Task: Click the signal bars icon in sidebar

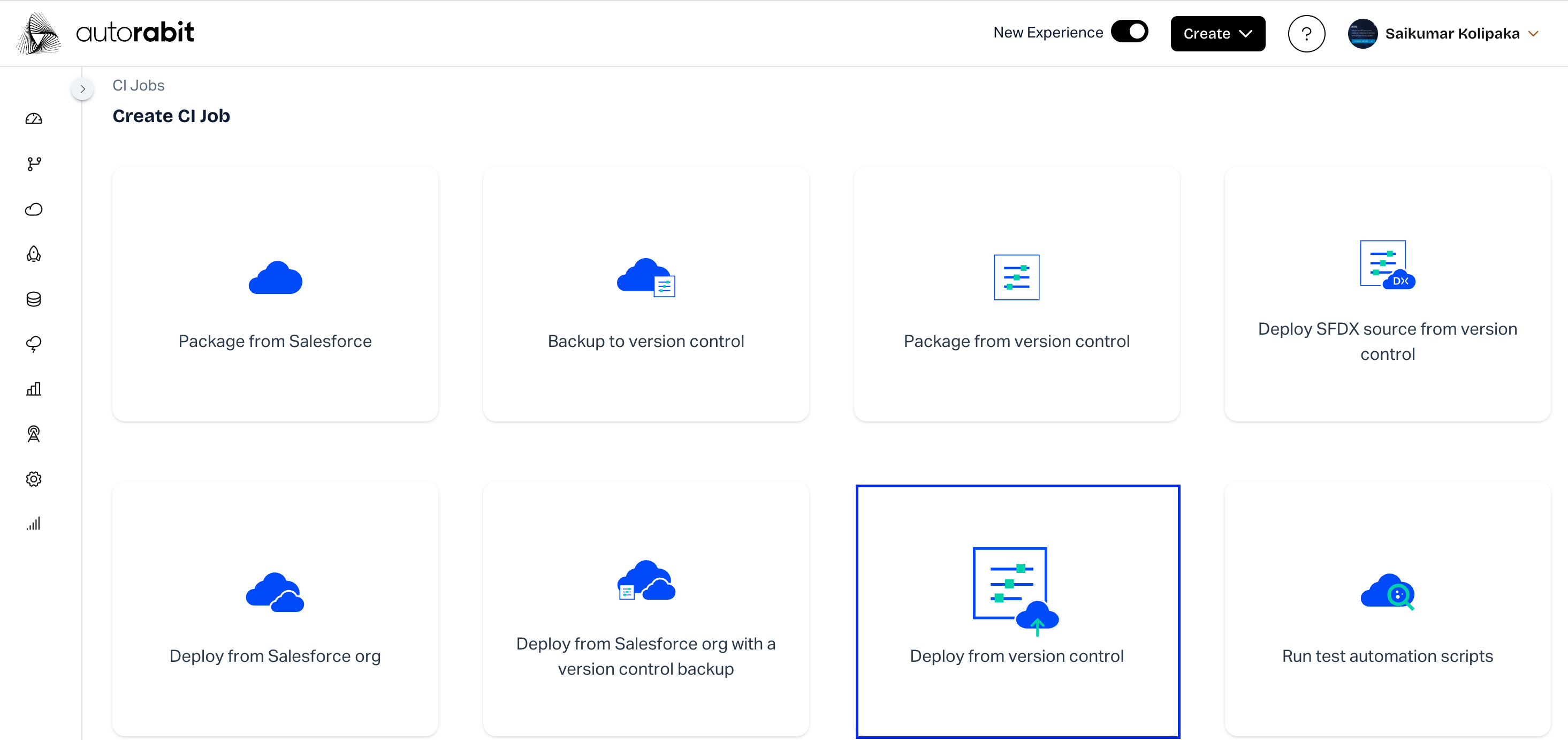Action: [34, 524]
